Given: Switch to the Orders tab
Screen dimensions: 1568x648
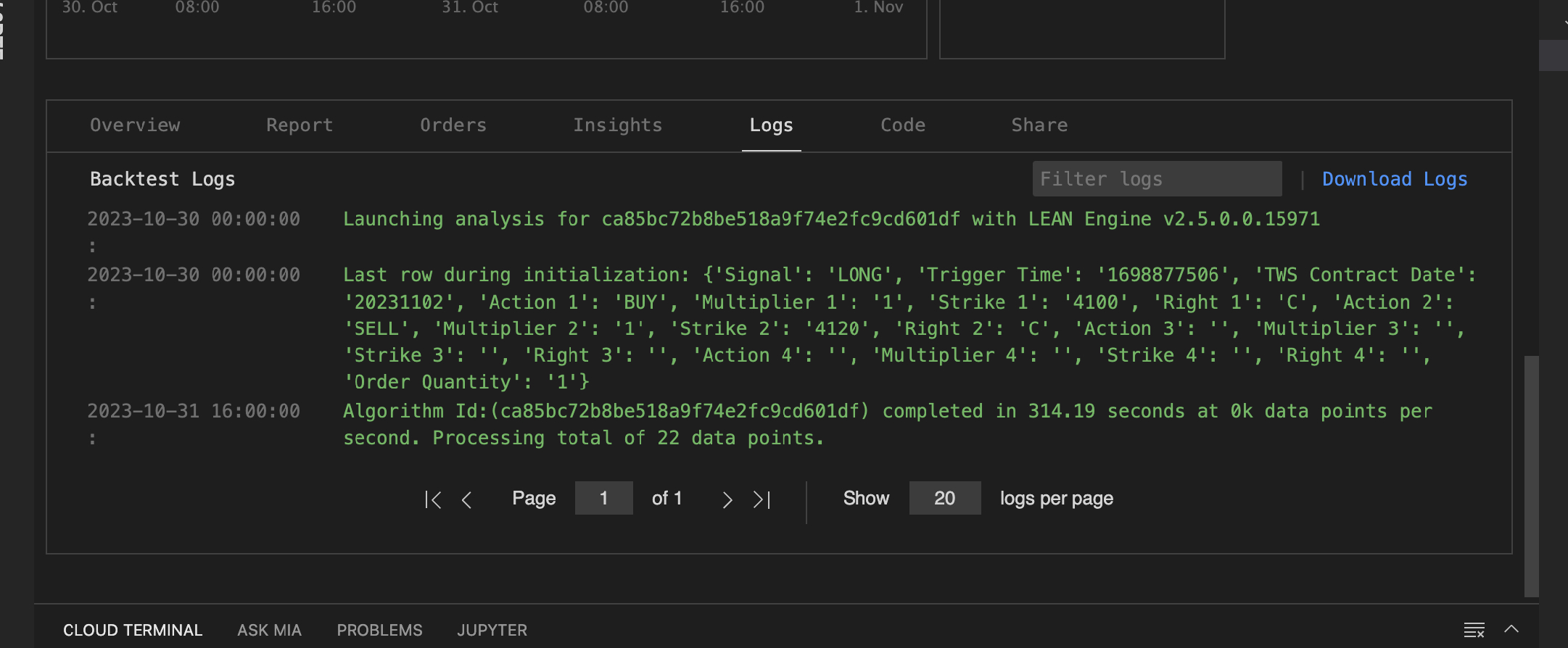Looking at the screenshot, I should 453,125.
